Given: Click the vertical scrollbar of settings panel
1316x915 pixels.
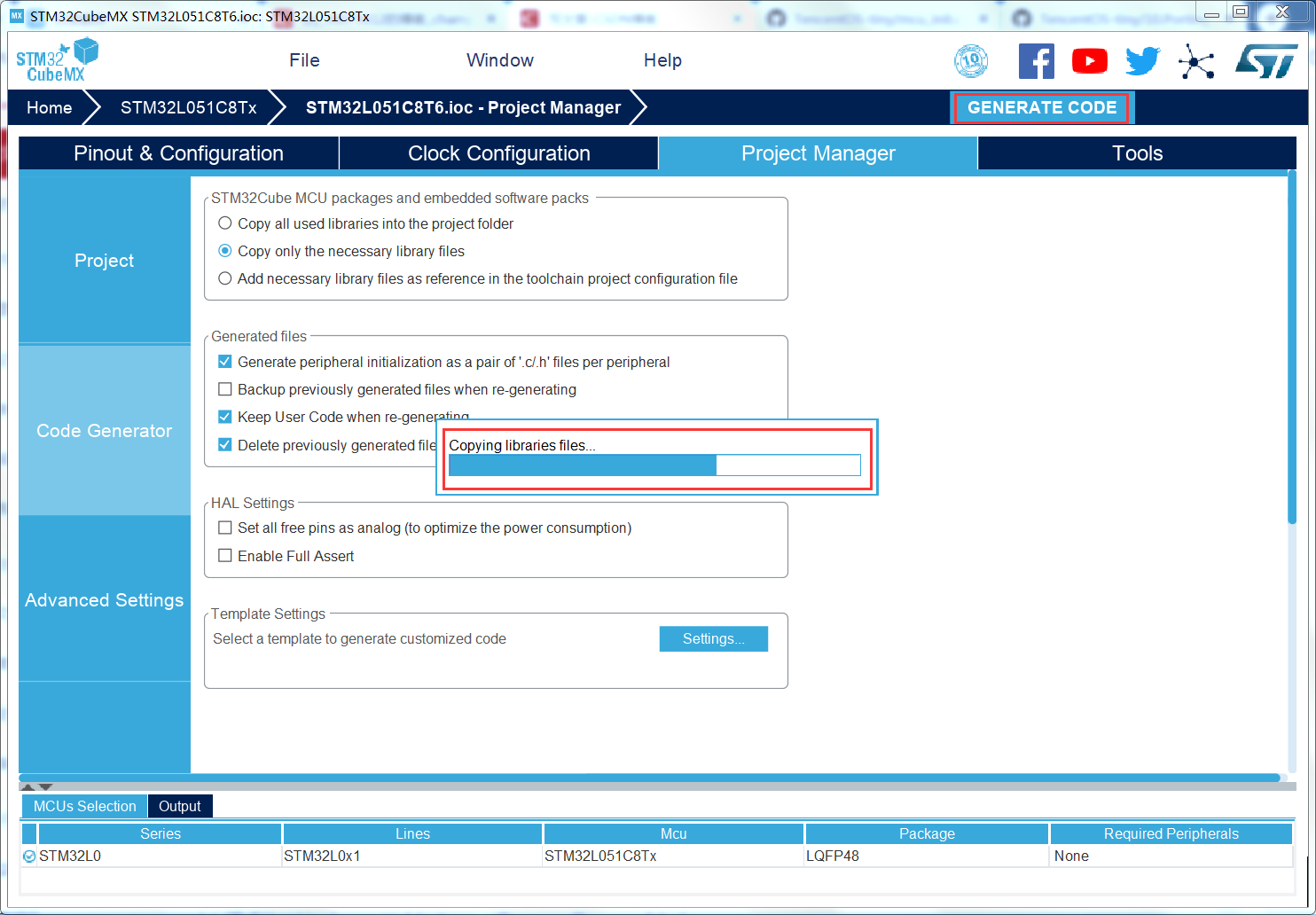Looking at the screenshot, I should click(1292, 346).
